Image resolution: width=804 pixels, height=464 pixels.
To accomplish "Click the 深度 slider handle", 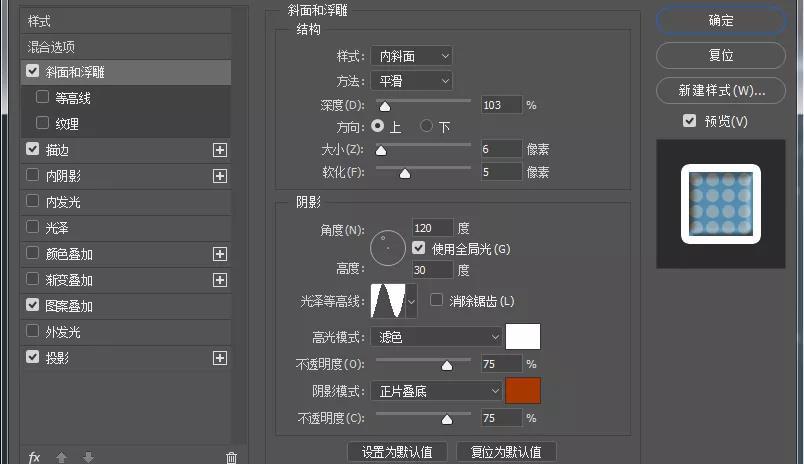I will click(x=385, y=106).
